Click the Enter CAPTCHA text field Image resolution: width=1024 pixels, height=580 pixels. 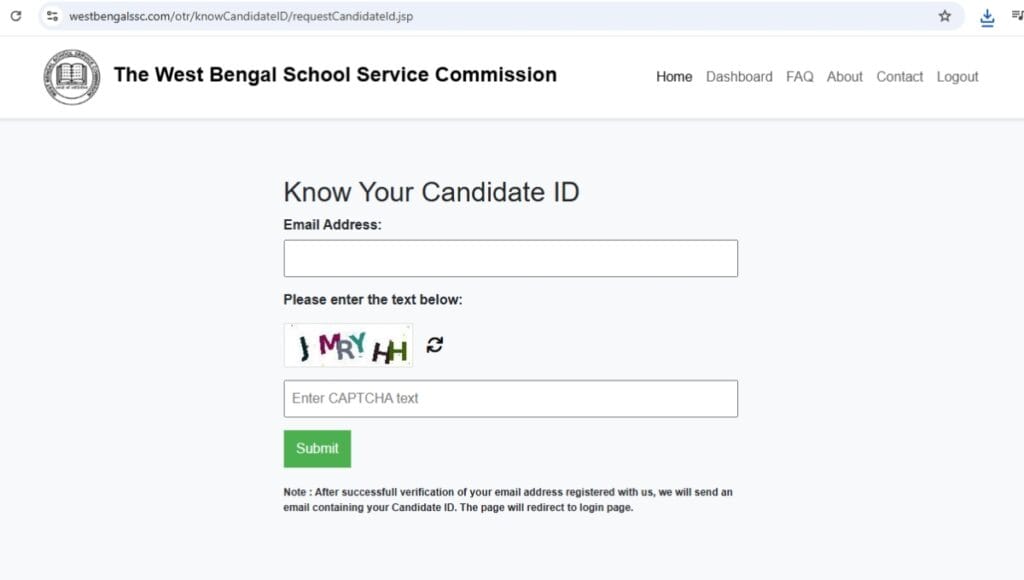510,398
